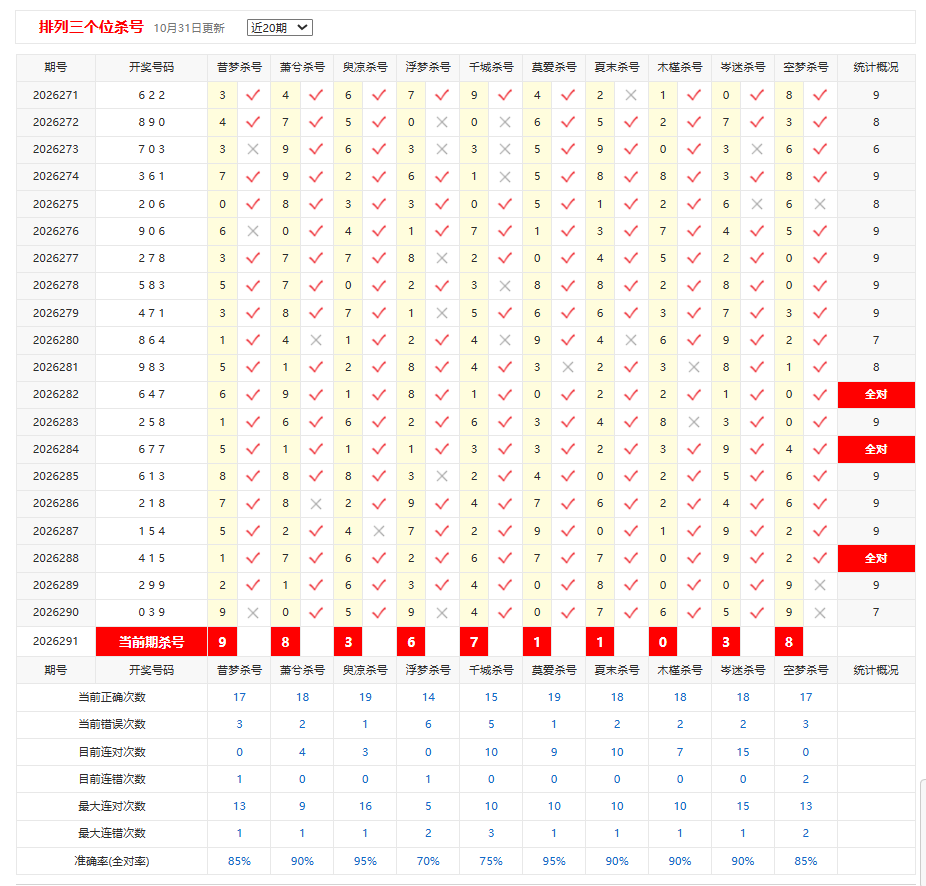Click the X mark for 千城杀号 in row 2026274
The image size is (926, 886).
pyautogui.click(x=505, y=177)
